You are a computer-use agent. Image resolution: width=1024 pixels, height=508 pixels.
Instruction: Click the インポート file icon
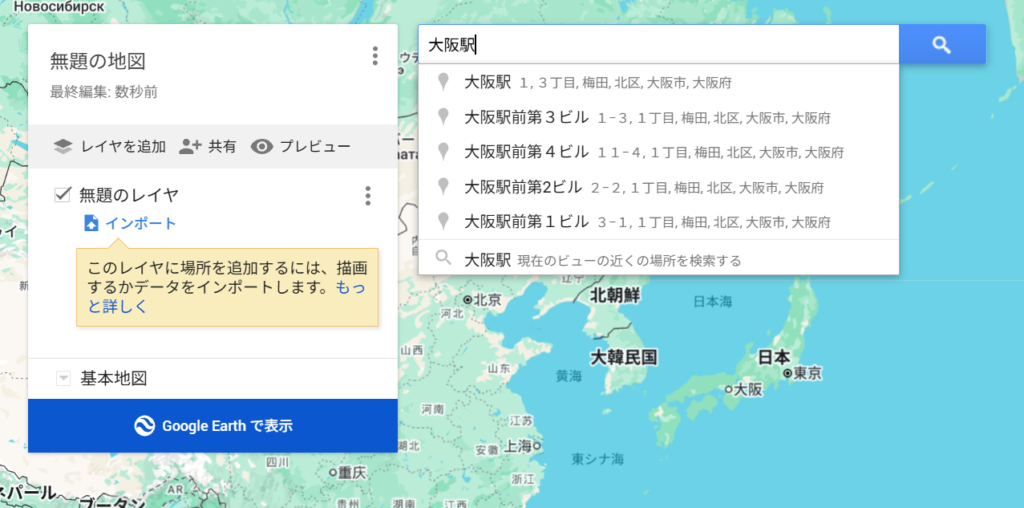(x=91, y=223)
